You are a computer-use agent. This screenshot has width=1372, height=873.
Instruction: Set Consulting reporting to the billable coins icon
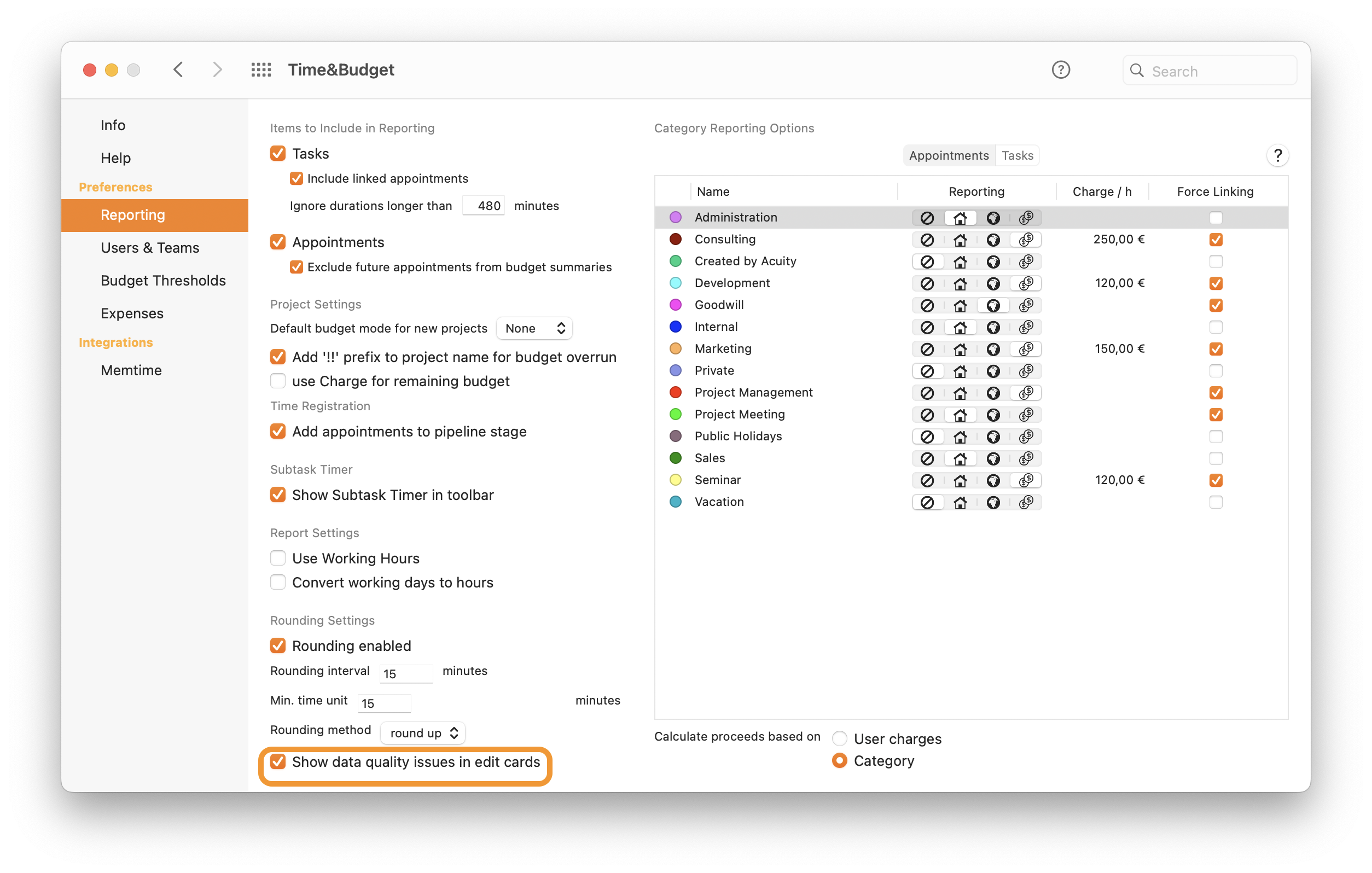[1026, 240]
